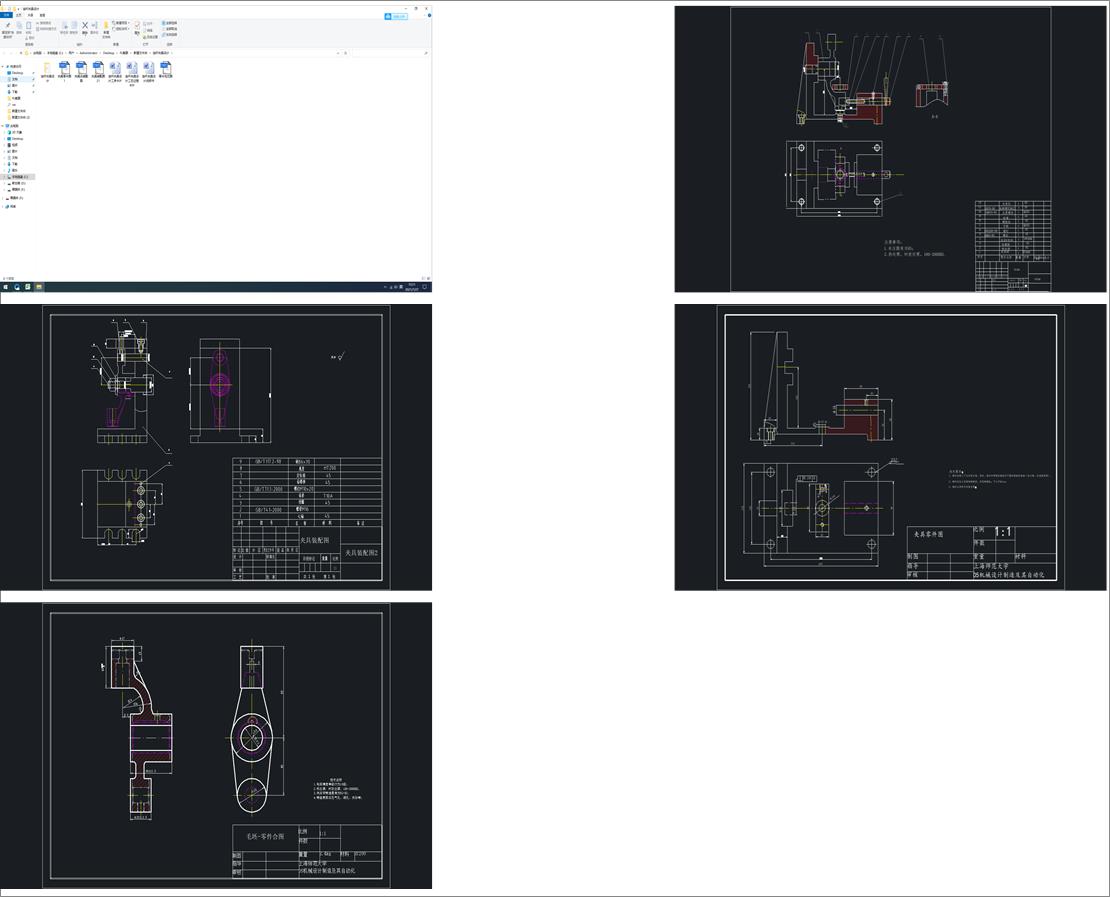The height and width of the screenshot is (897, 1110).
Task: Click the Windows Start button
Action: [6, 287]
